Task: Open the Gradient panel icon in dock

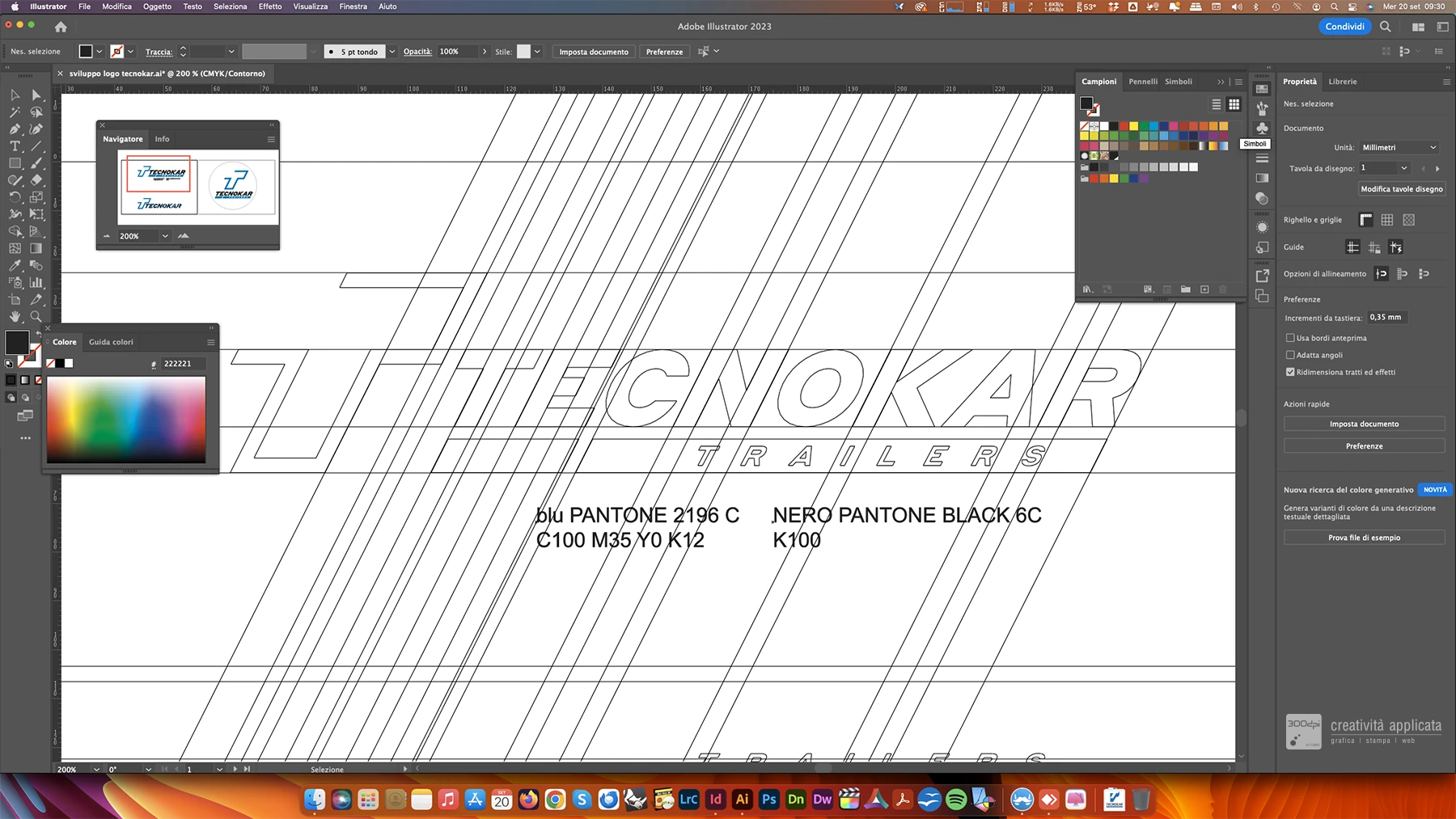Action: [1262, 178]
